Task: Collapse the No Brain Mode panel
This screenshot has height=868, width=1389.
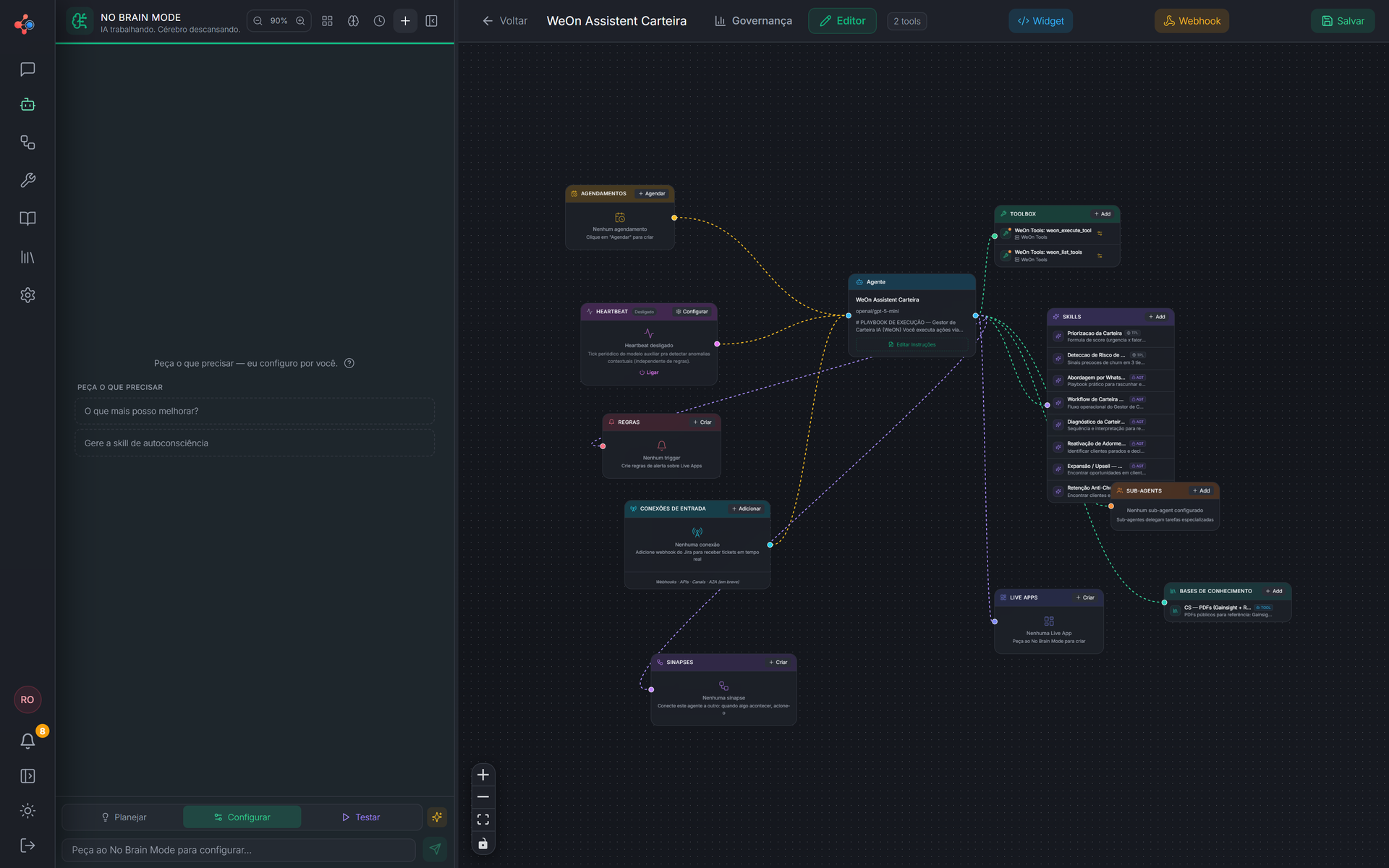Action: coord(431,21)
